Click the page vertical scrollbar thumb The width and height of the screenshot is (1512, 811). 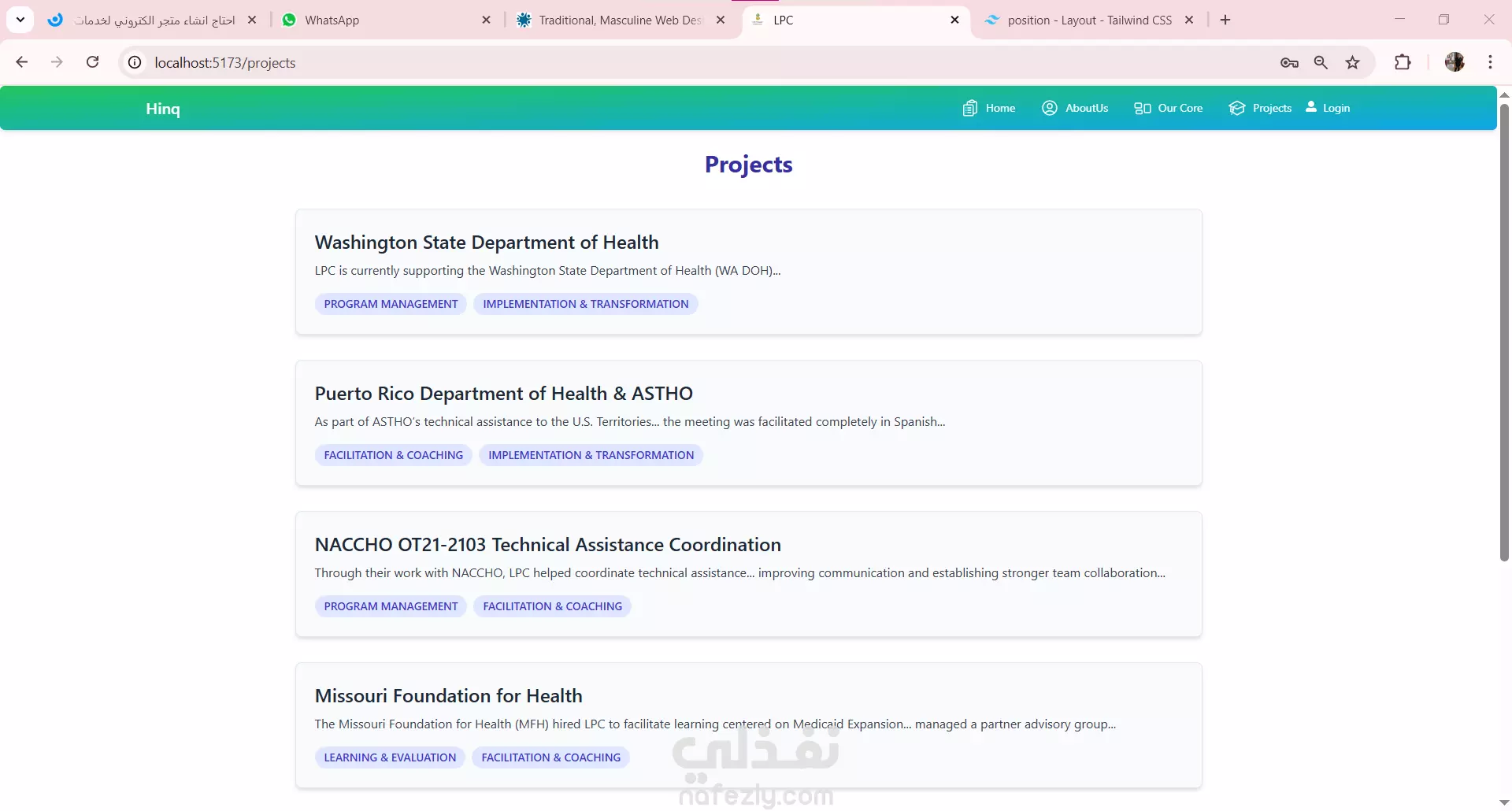1504,331
